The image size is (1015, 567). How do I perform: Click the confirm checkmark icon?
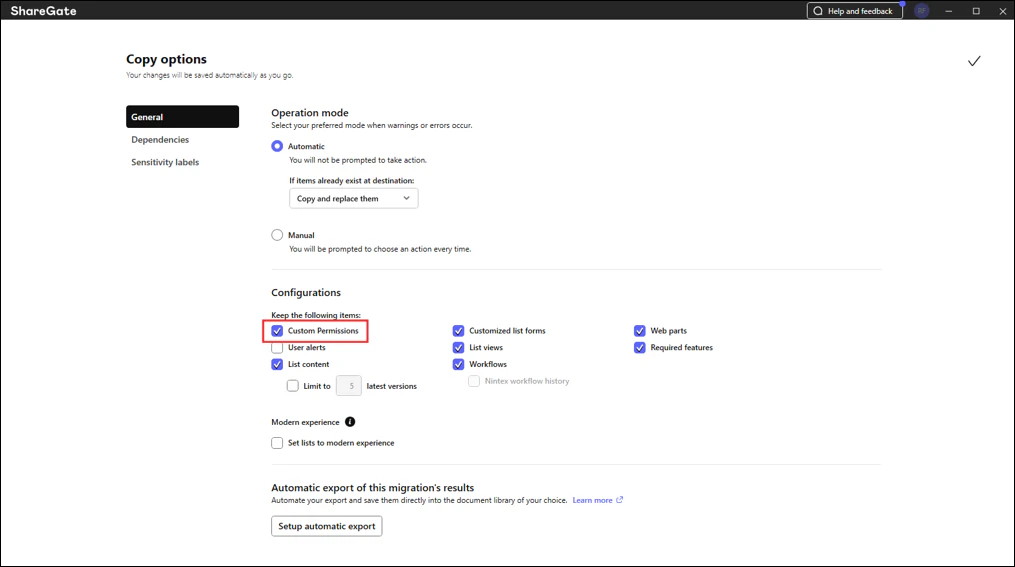click(x=974, y=61)
